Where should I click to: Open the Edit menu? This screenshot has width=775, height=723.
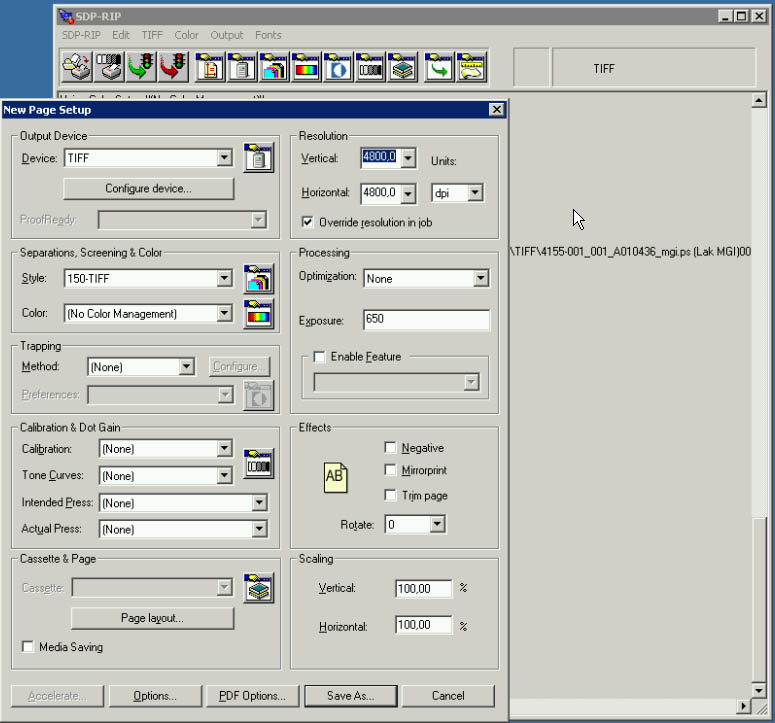(121, 35)
